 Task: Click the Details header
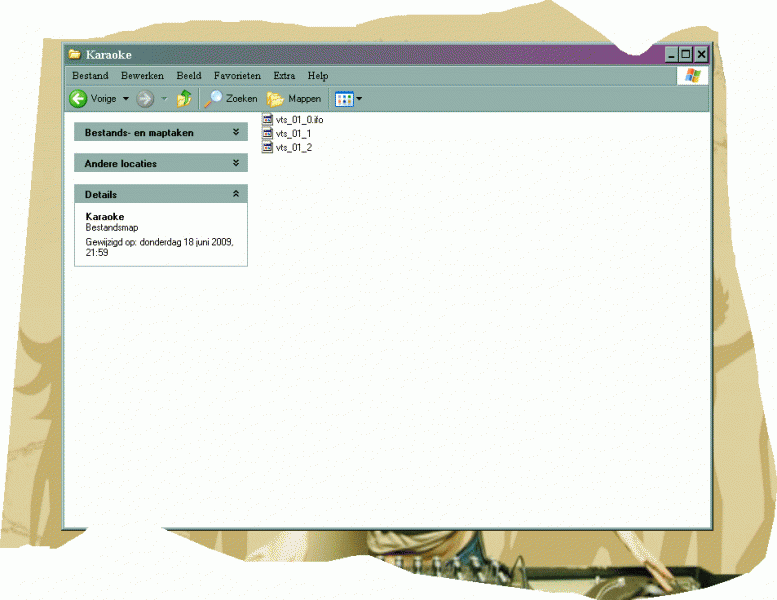[161, 194]
